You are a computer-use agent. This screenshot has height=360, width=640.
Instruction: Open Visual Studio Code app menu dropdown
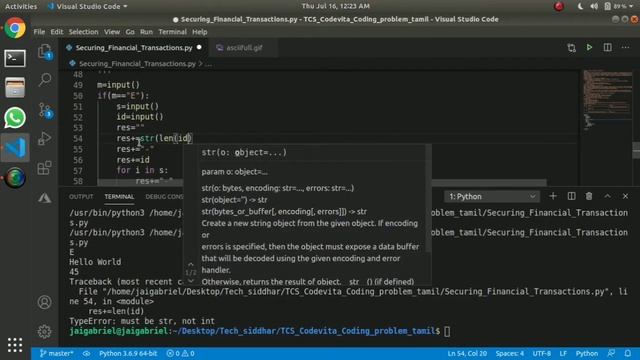87,6
